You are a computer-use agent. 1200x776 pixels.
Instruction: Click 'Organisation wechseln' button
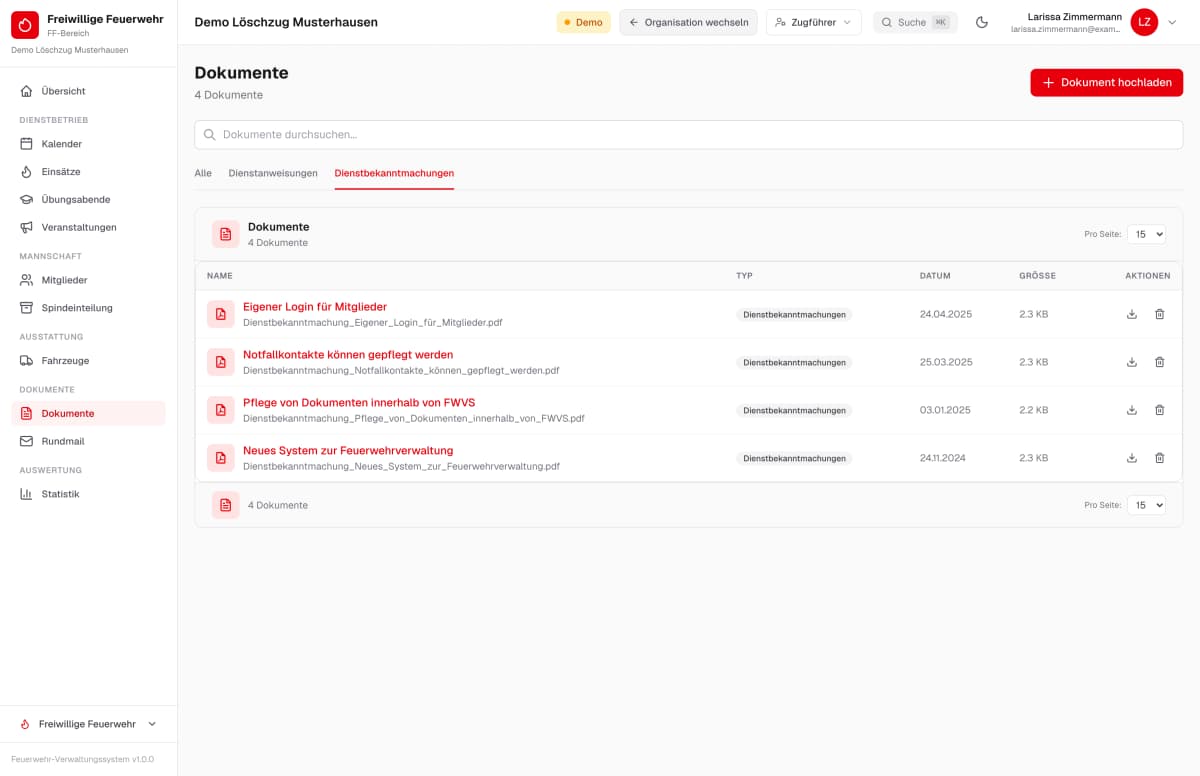click(x=688, y=22)
